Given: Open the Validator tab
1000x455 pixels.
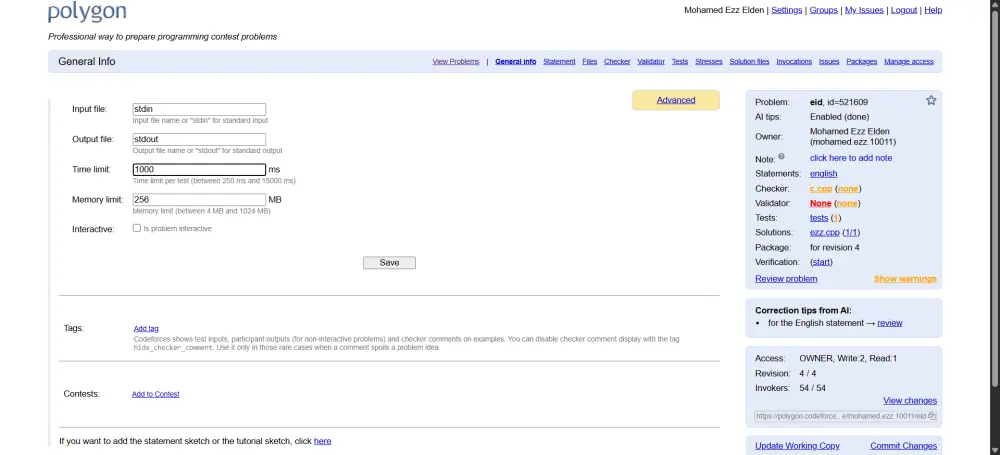Looking at the screenshot, I should 651,62.
